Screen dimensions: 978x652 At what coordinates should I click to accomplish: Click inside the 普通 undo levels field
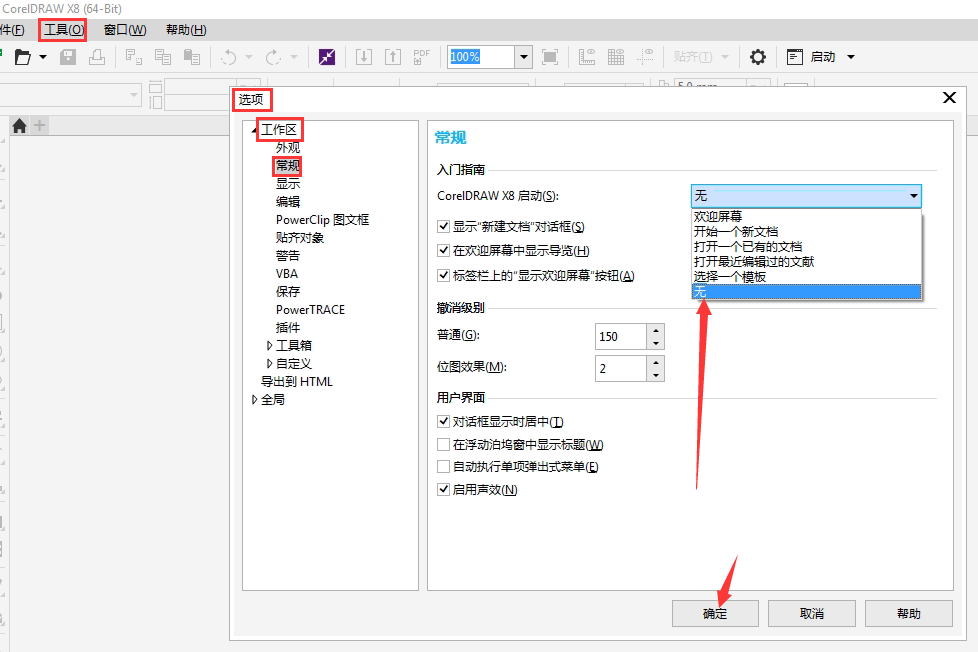(x=620, y=336)
